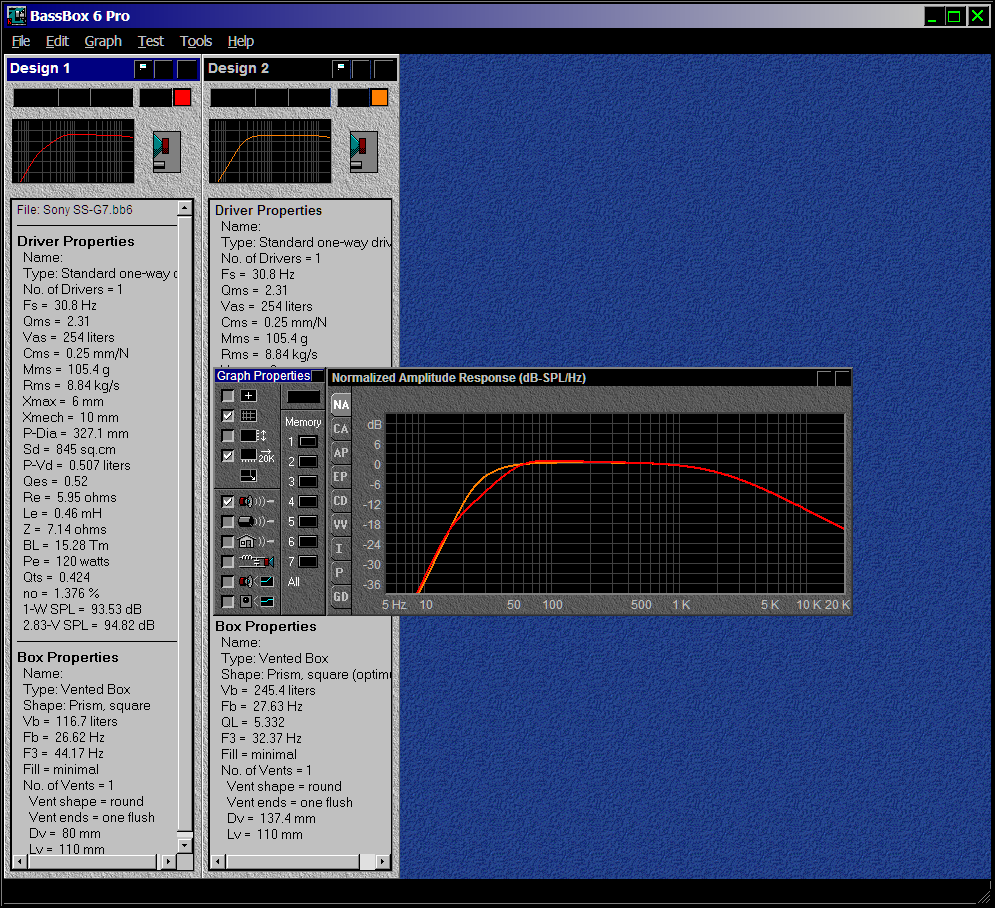The height and width of the screenshot is (908, 995).
Task: Open the Test menu
Action: pyautogui.click(x=150, y=41)
